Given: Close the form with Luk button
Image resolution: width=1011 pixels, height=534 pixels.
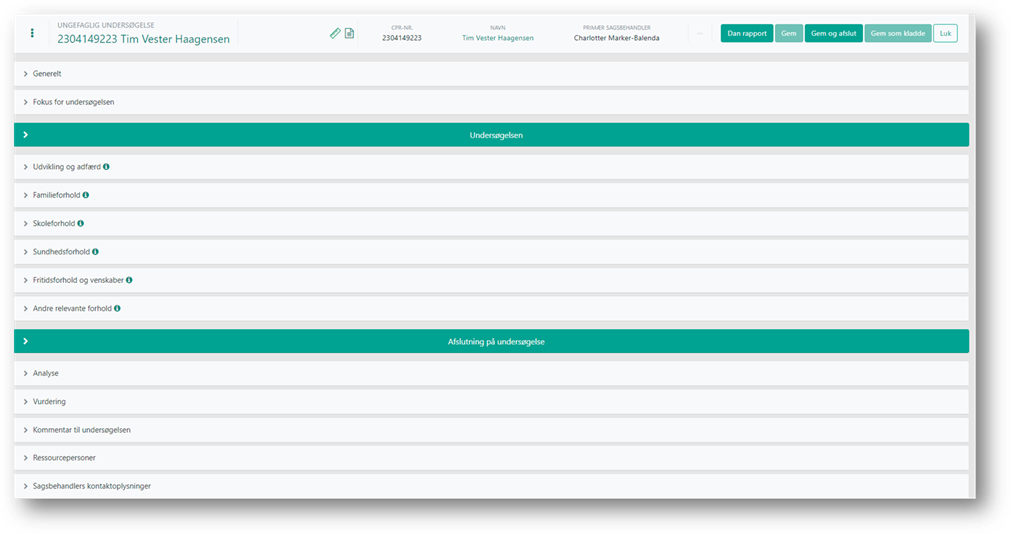Looking at the screenshot, I should click(945, 33).
